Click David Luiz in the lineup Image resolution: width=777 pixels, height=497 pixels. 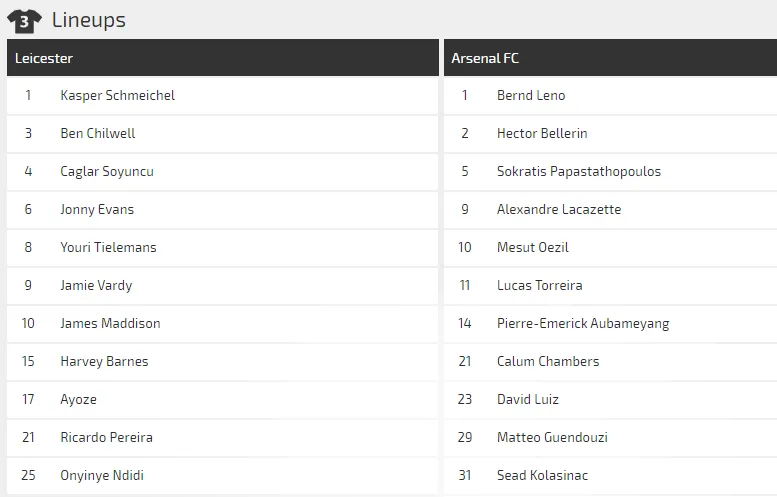[x=528, y=399]
